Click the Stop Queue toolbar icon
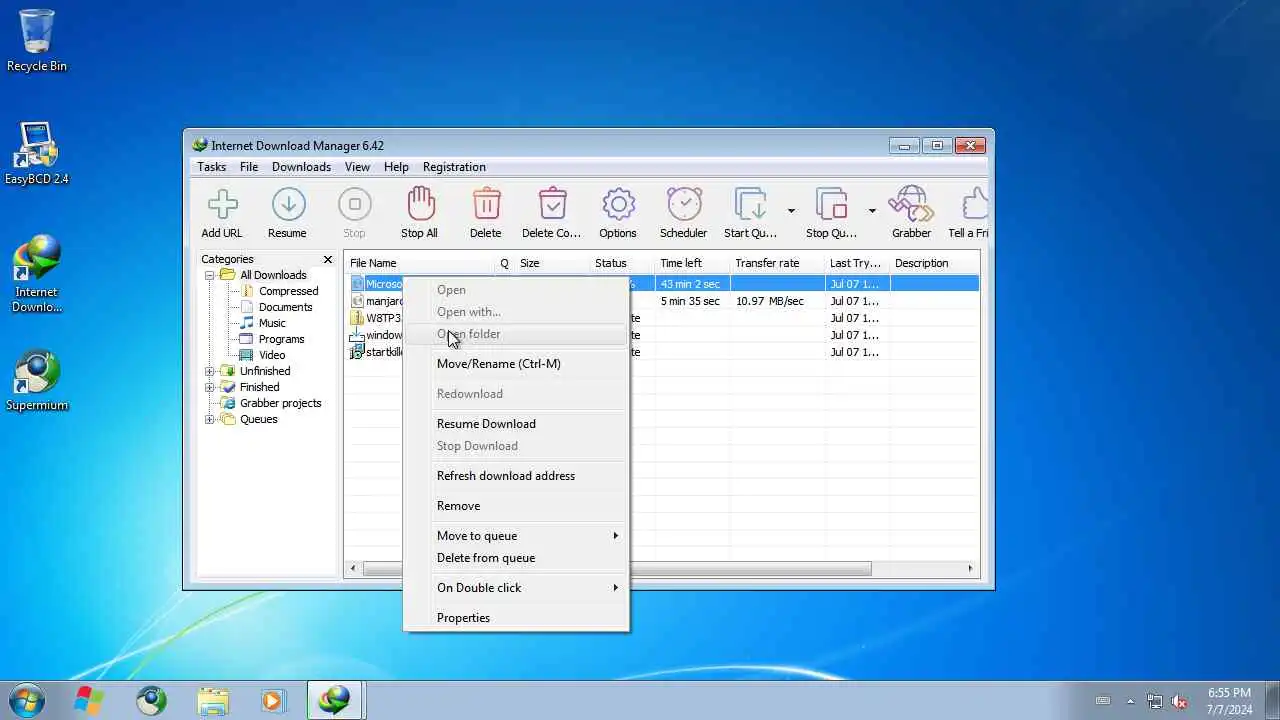This screenshot has width=1280, height=720. click(831, 205)
